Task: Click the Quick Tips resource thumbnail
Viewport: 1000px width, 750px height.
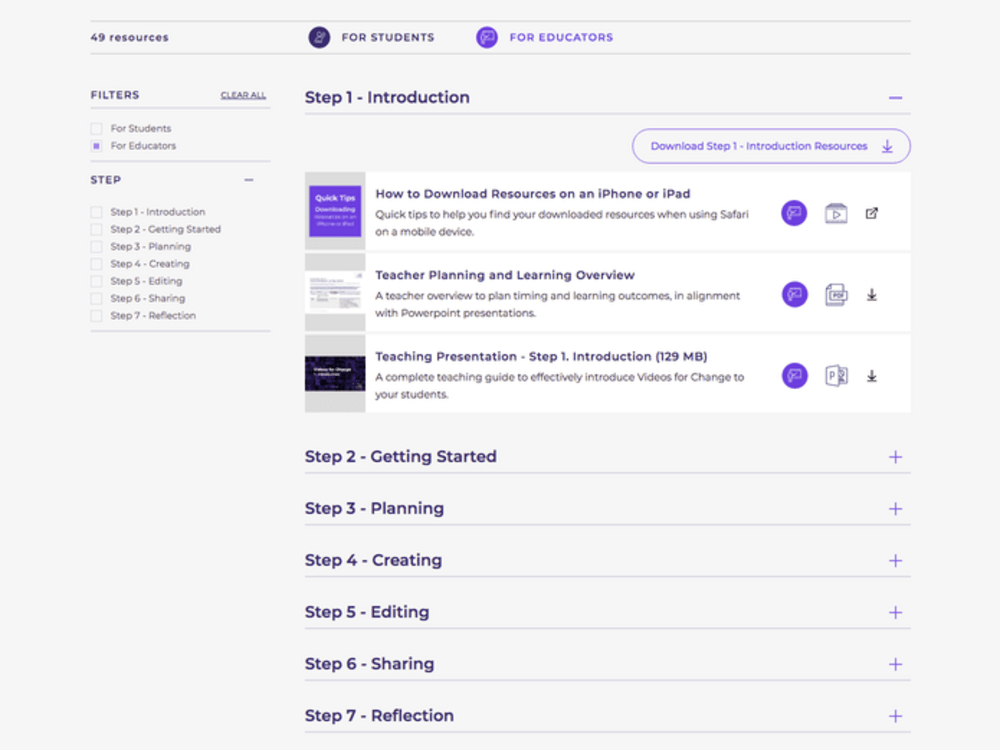Action: (x=335, y=211)
